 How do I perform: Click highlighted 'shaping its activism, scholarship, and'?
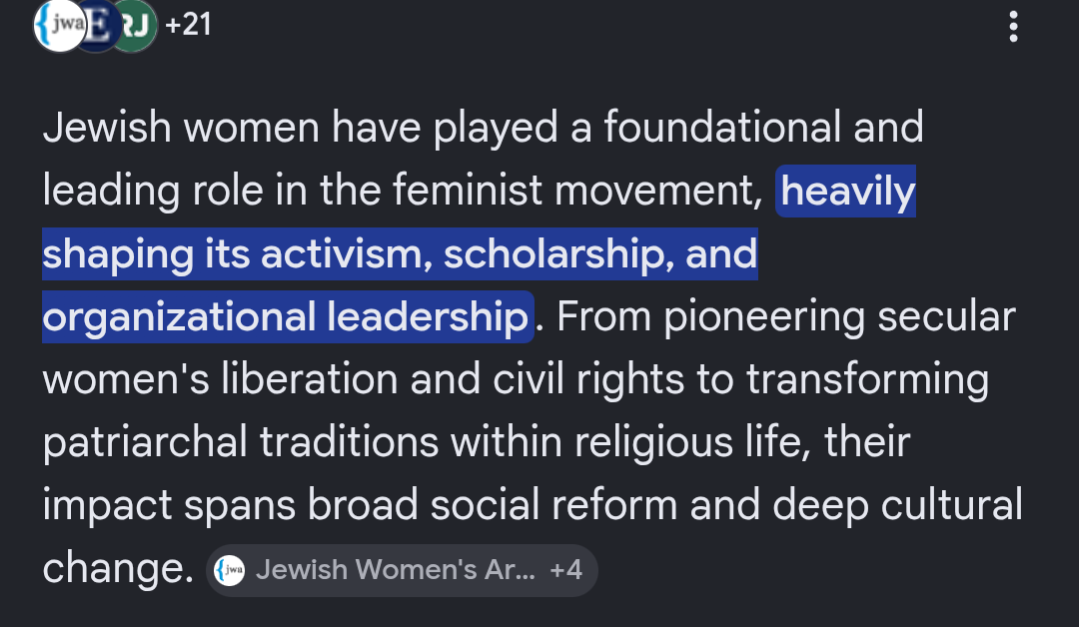pos(400,253)
